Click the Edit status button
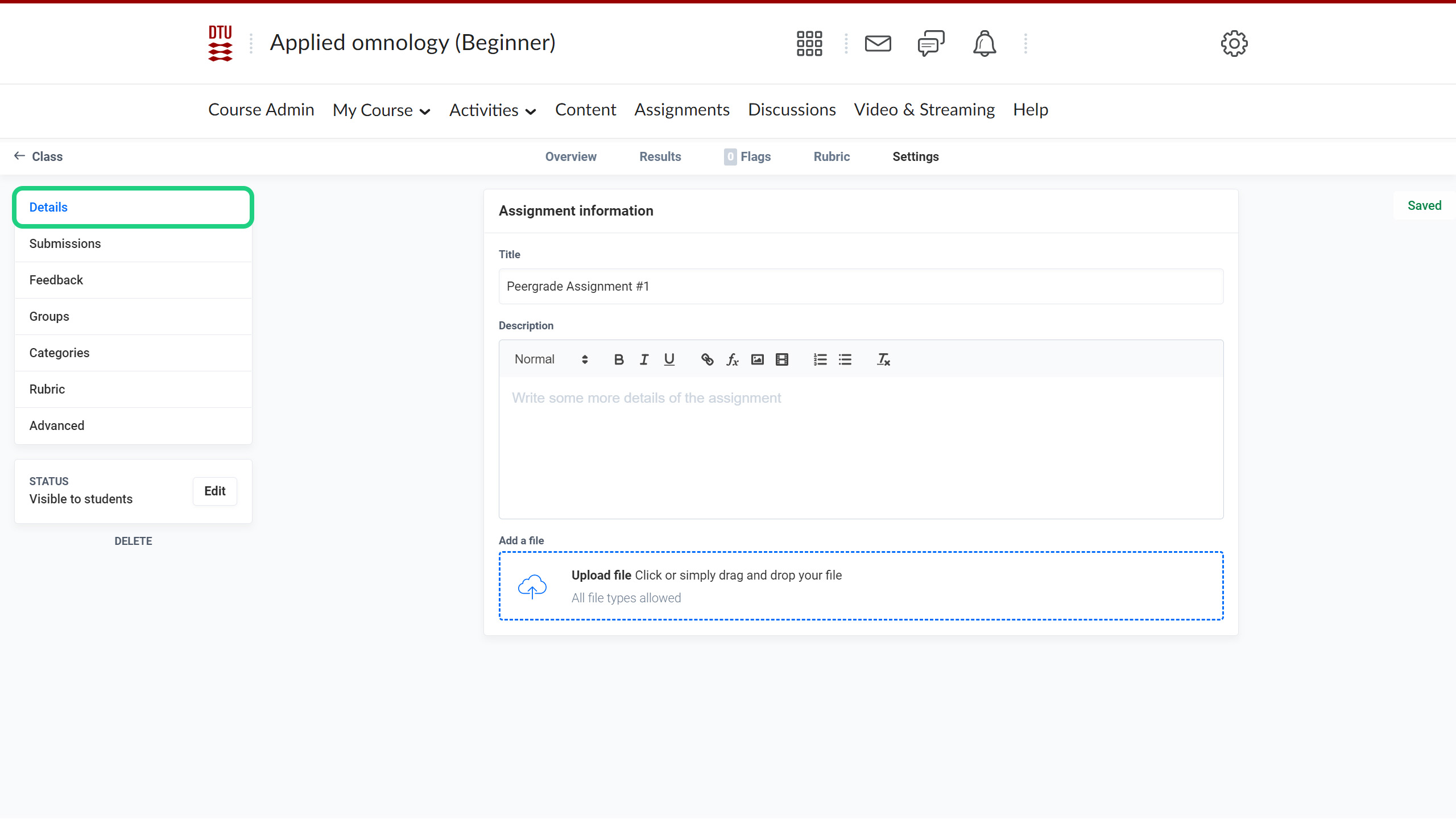Image resolution: width=1456 pixels, height=819 pixels. 214,491
